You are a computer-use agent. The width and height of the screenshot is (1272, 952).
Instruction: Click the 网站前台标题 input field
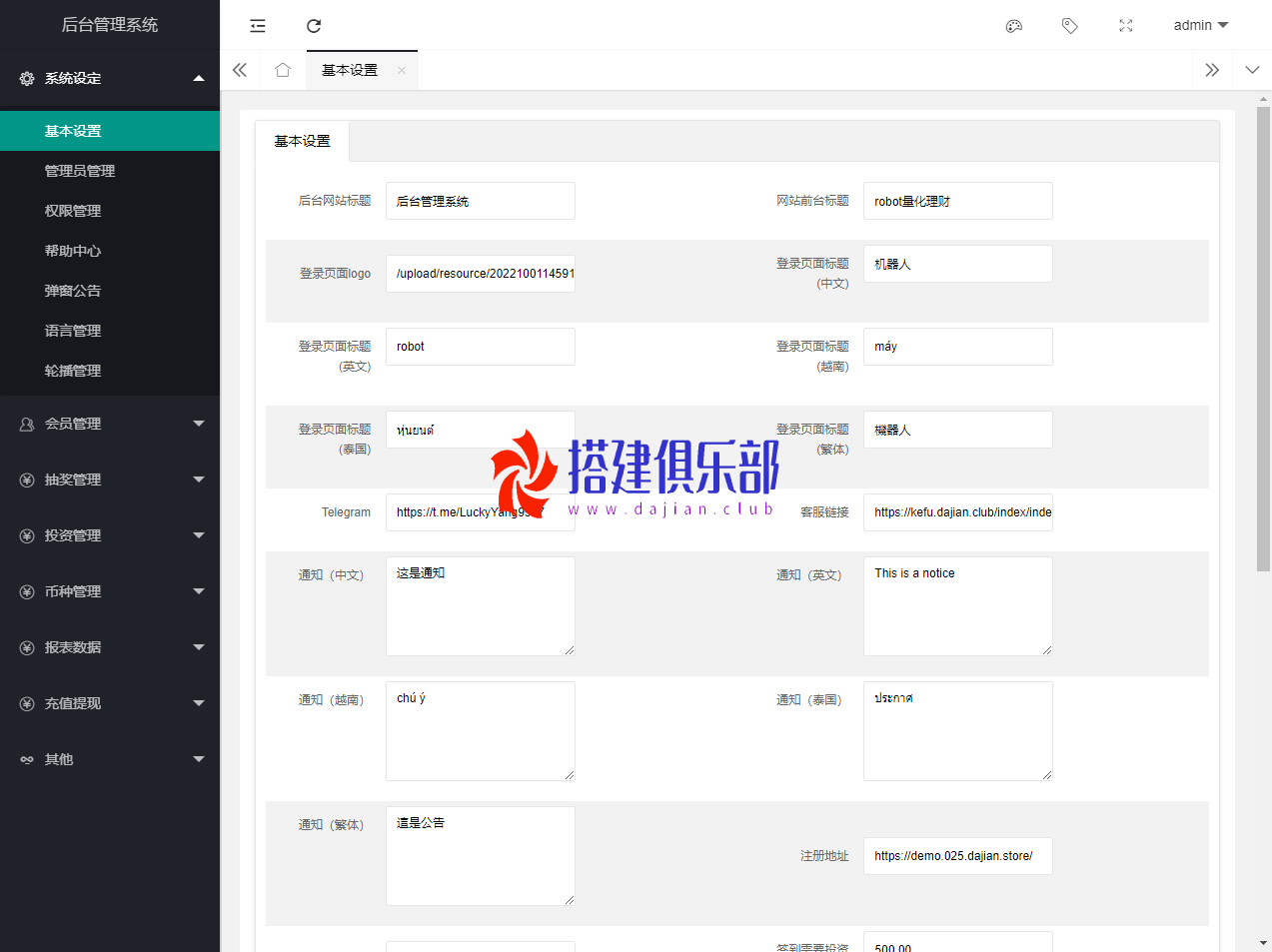click(x=958, y=201)
